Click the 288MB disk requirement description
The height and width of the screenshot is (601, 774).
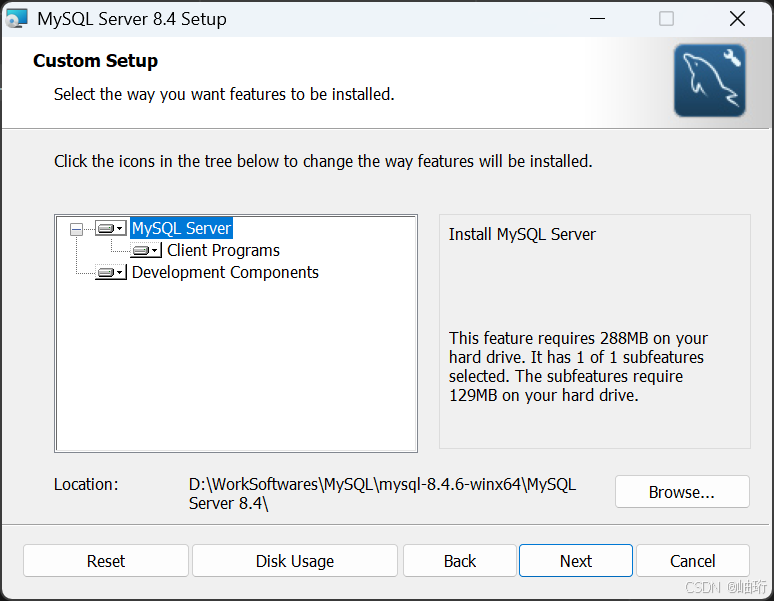tap(578, 367)
